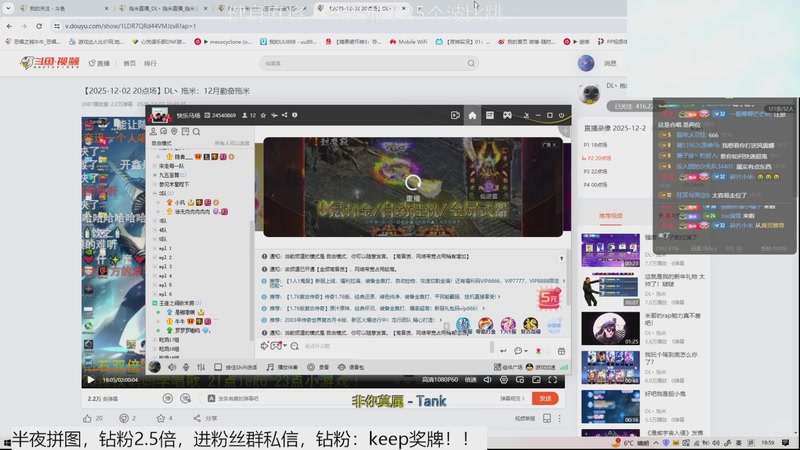
Task: Toggle the YY speaker volume icon
Action: [172, 367]
